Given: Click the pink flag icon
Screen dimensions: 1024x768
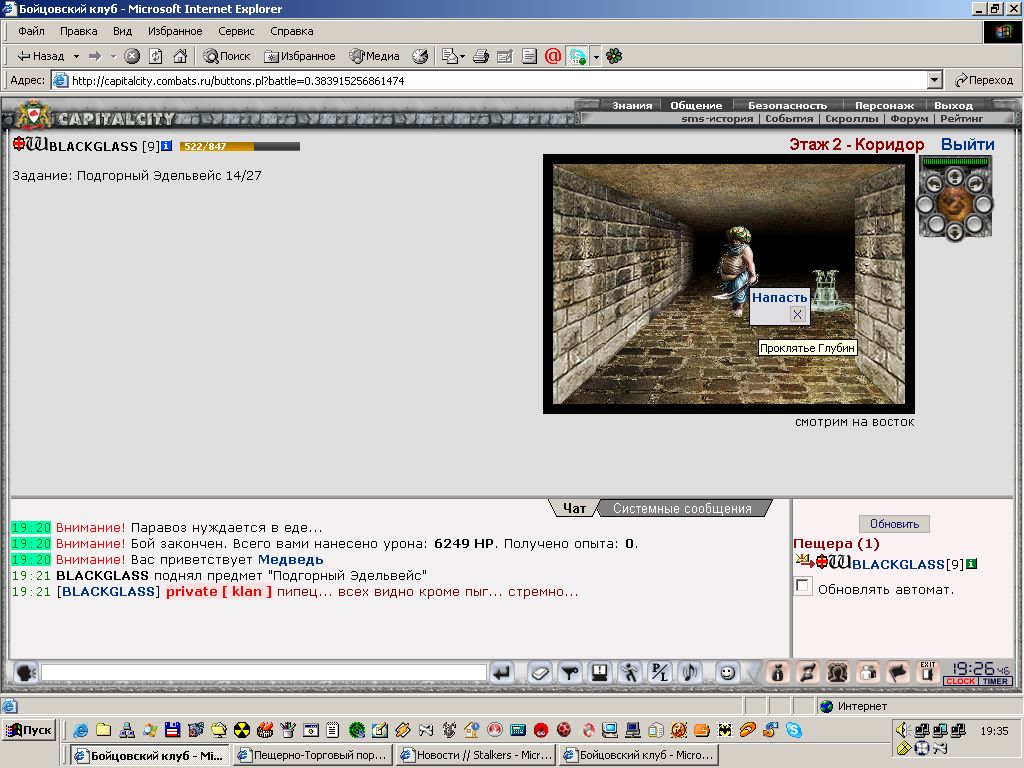Looking at the screenshot, I should tap(898, 672).
